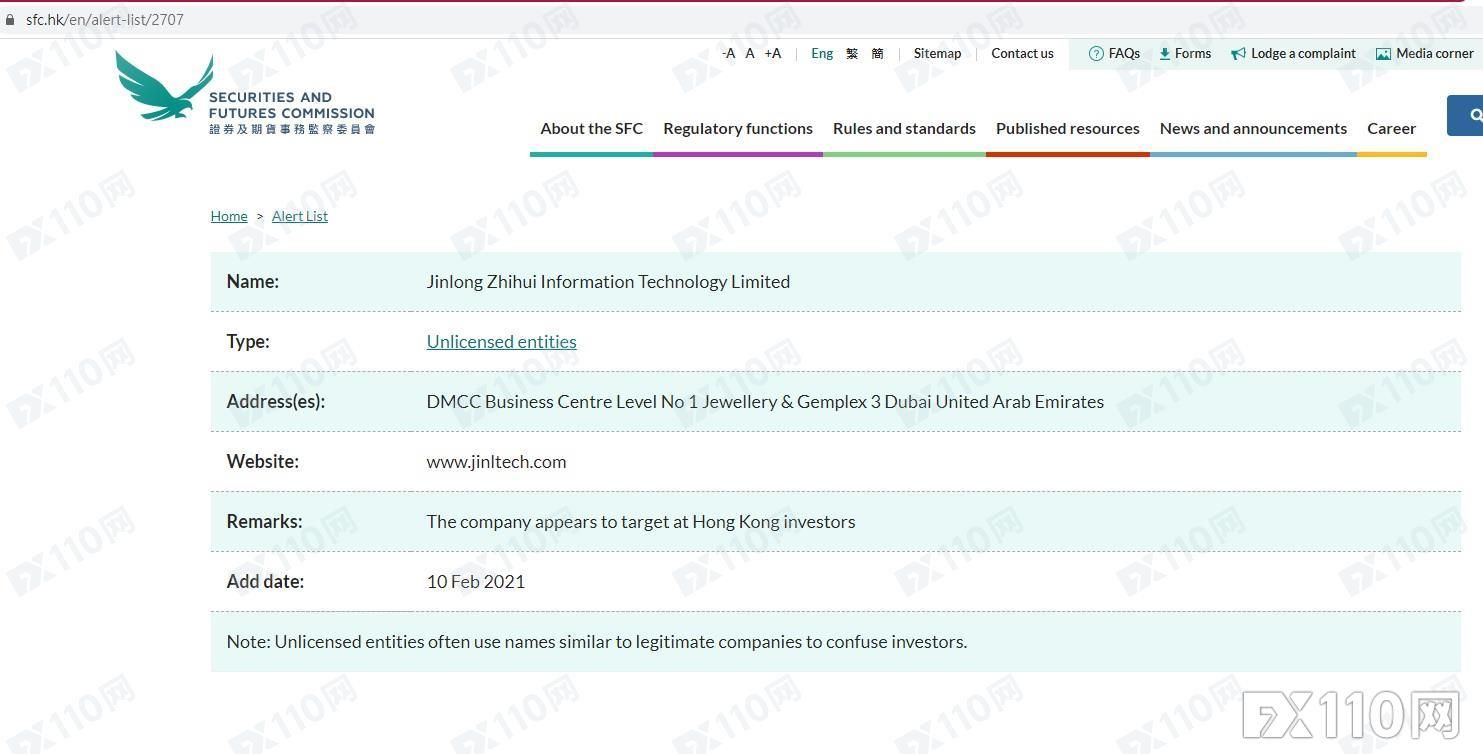
Task: Click the browser URL address field
Action: pyautogui.click(x=400, y=20)
